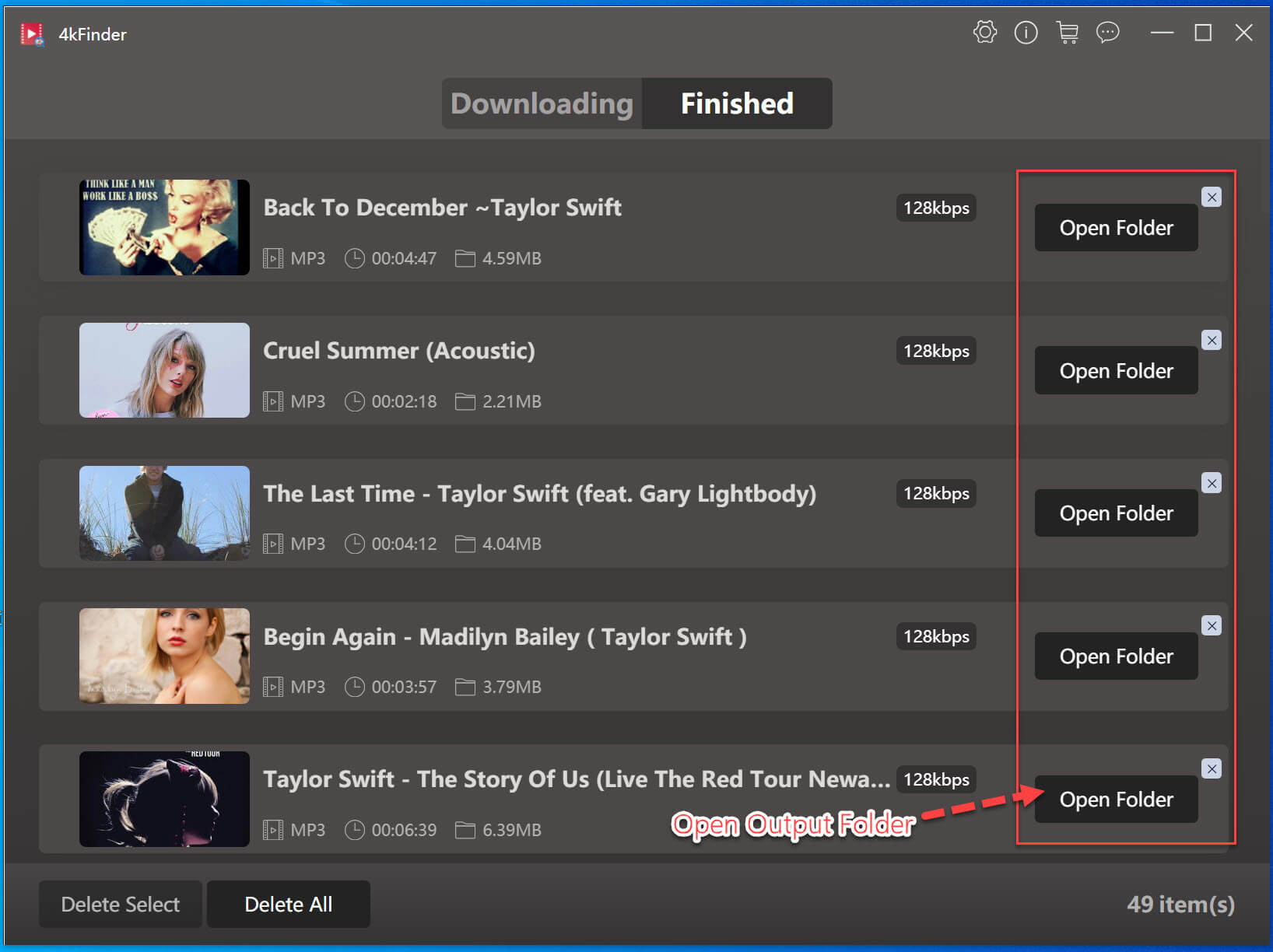Select the Finished tab
The image size is (1273, 952).
736,103
